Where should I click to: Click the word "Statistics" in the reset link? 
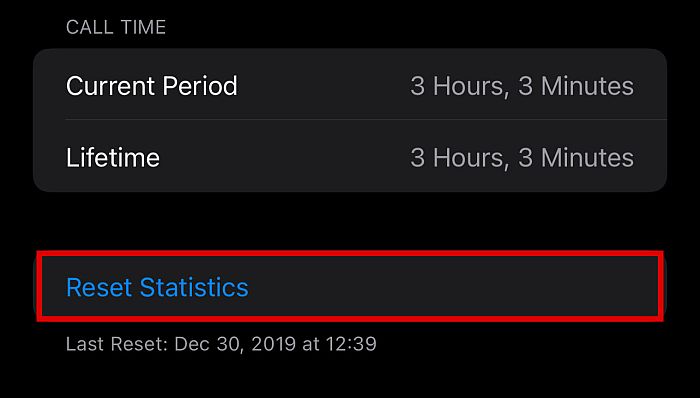(194, 287)
